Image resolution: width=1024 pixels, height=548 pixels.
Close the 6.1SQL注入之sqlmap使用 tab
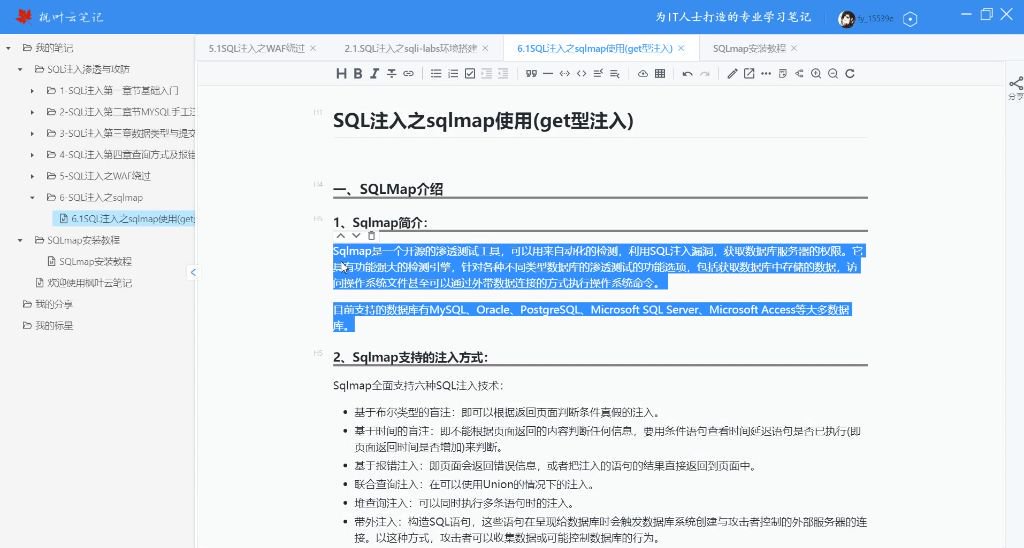681,48
